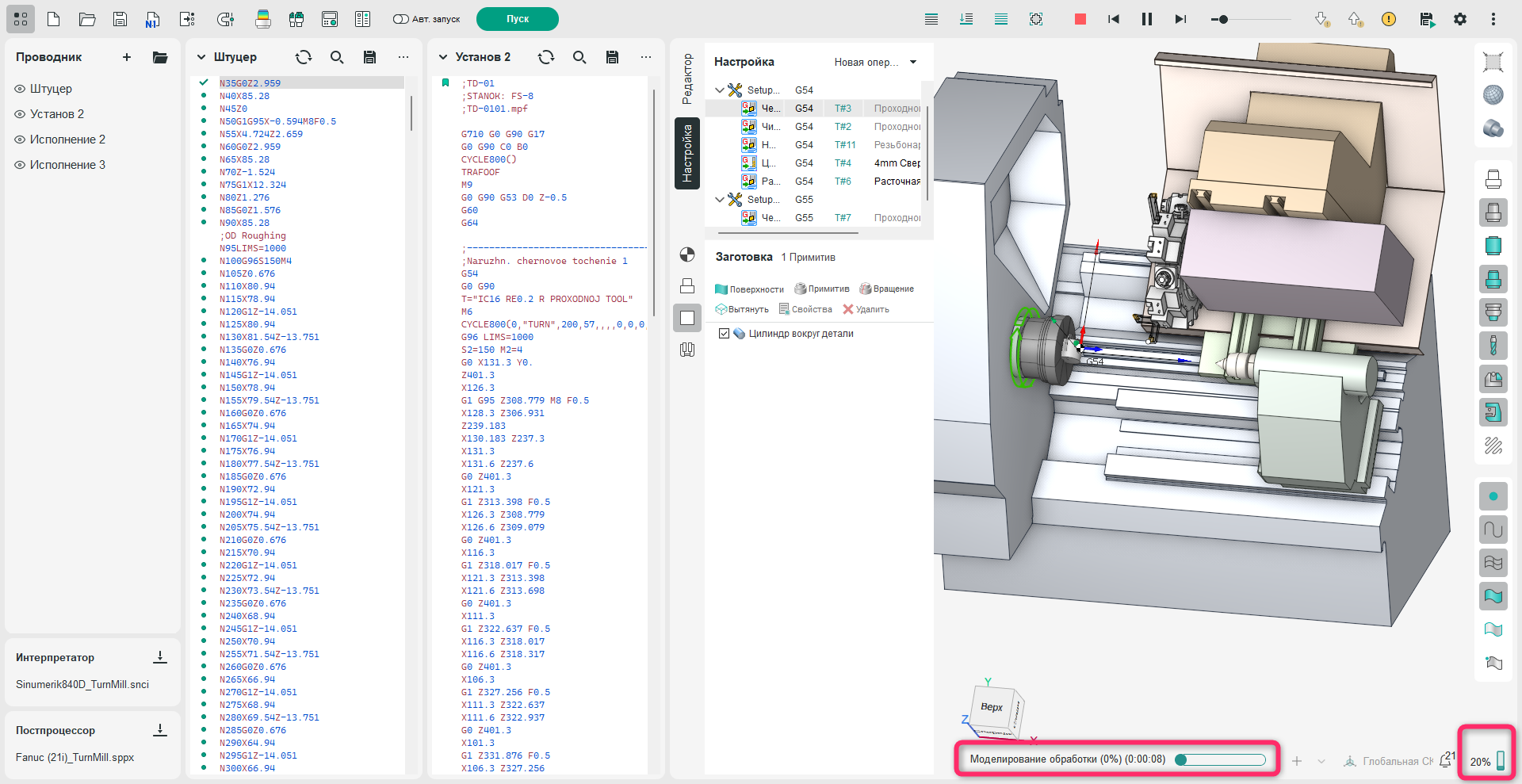The height and width of the screenshot is (784, 1522).
Task: Click the new file icon
Action: coord(54,19)
